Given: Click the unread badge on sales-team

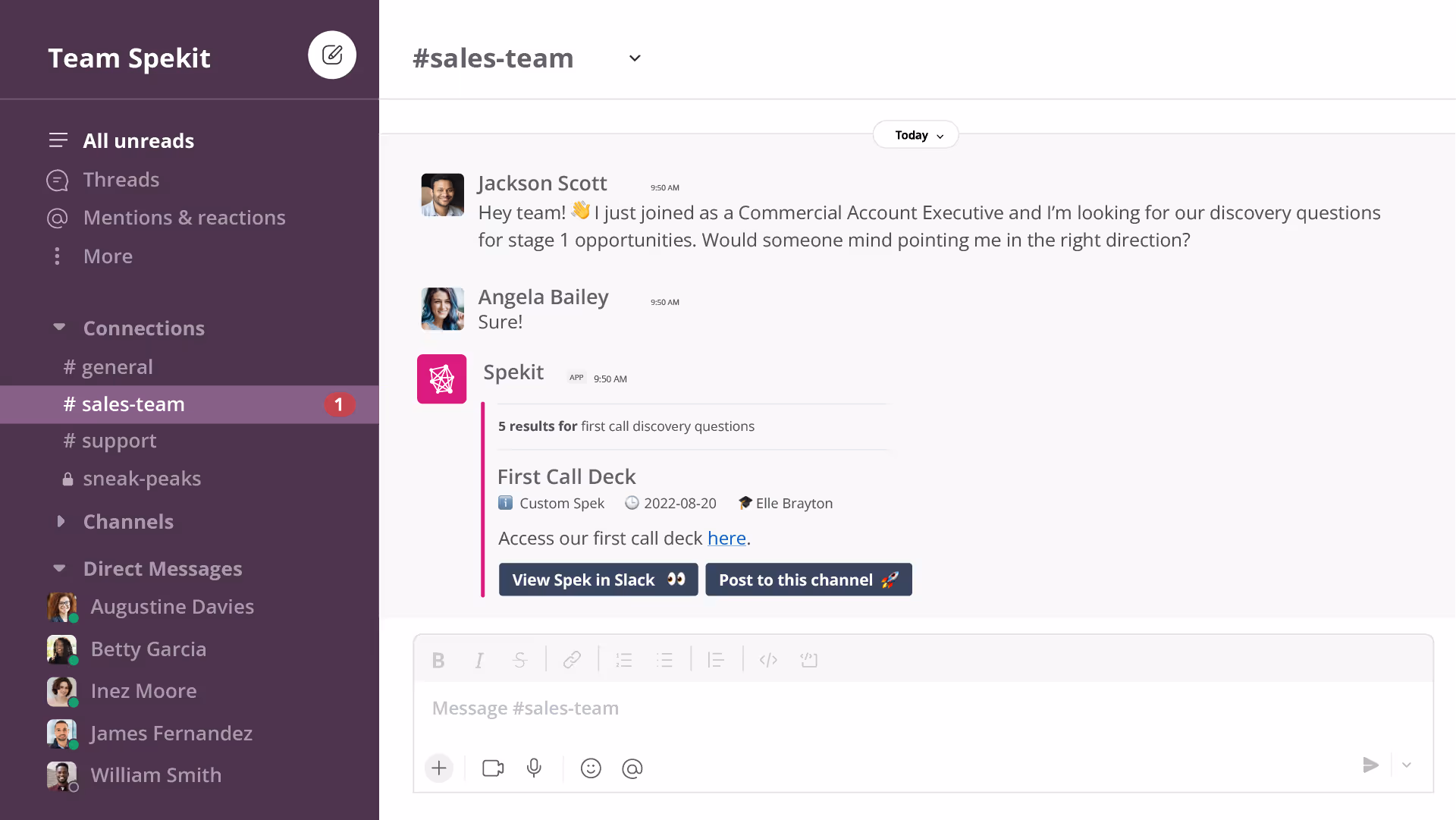Looking at the screenshot, I should (339, 404).
